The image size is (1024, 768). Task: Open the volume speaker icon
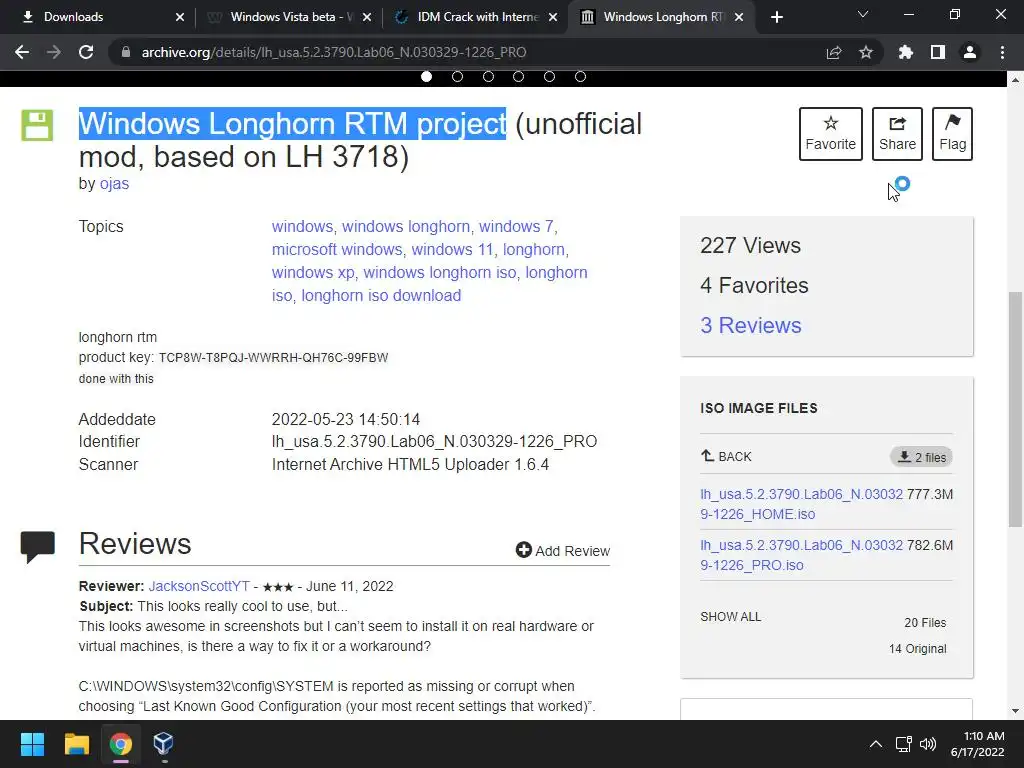927,744
